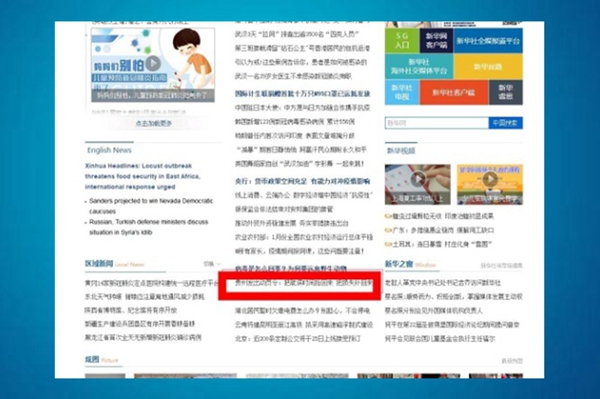Open the Xinhua Headlines locust outbreak article
The height and width of the screenshot is (399, 600).
click(x=142, y=176)
